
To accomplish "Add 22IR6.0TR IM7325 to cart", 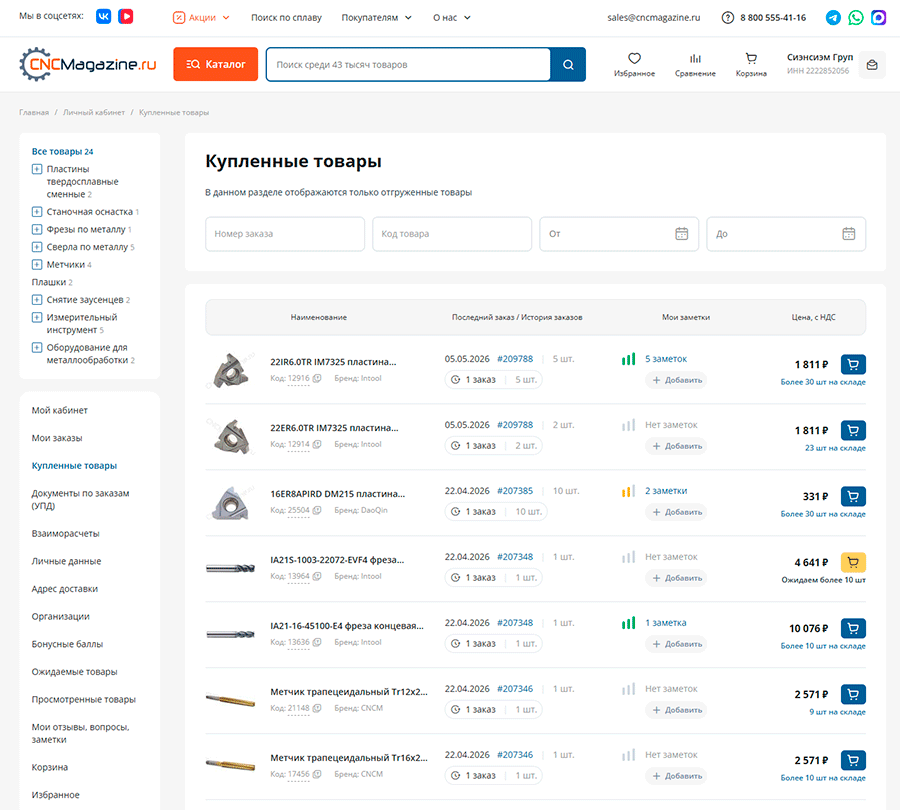I will [853, 364].
